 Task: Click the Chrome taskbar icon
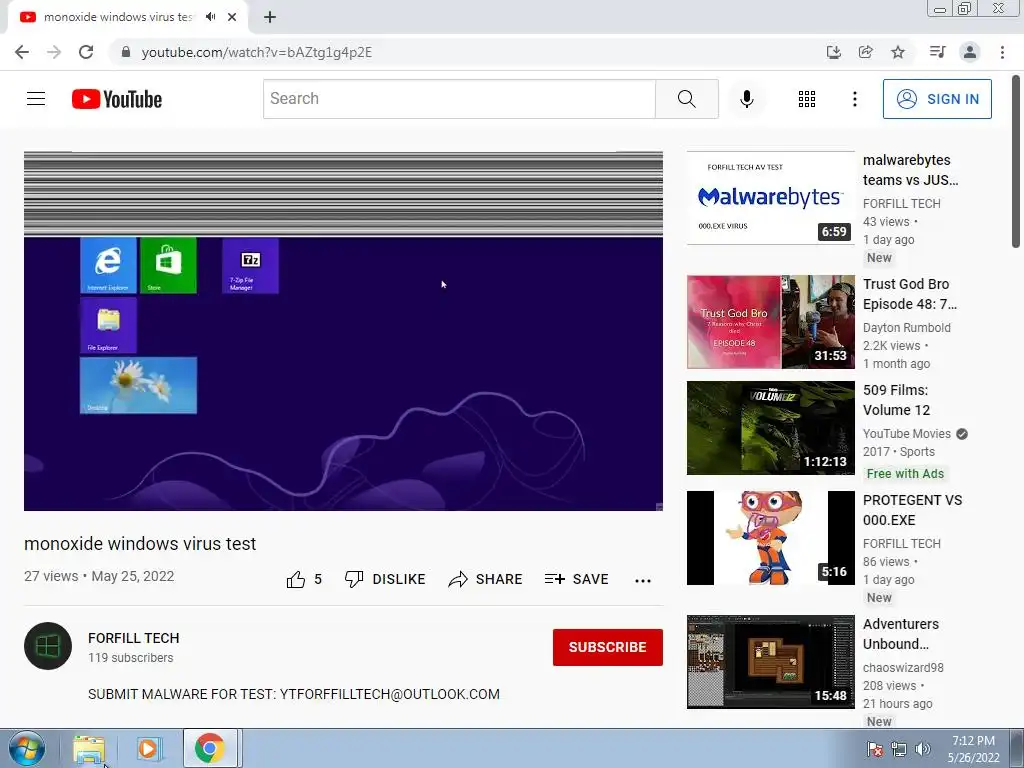coord(210,748)
